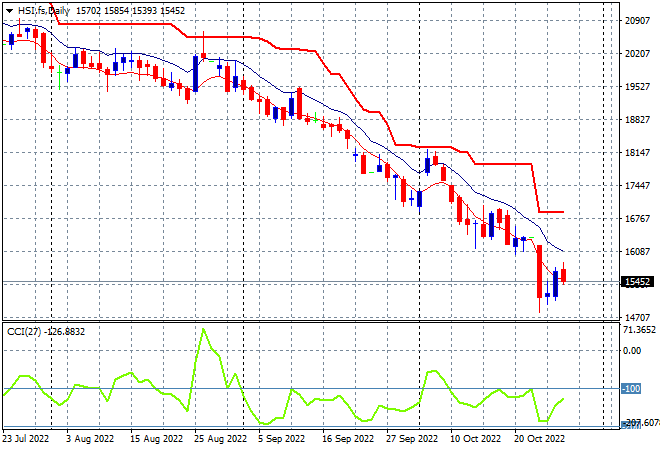Click the 20 Oct 2022 date label
Viewport: 660px width, 450px height.
coord(539,439)
